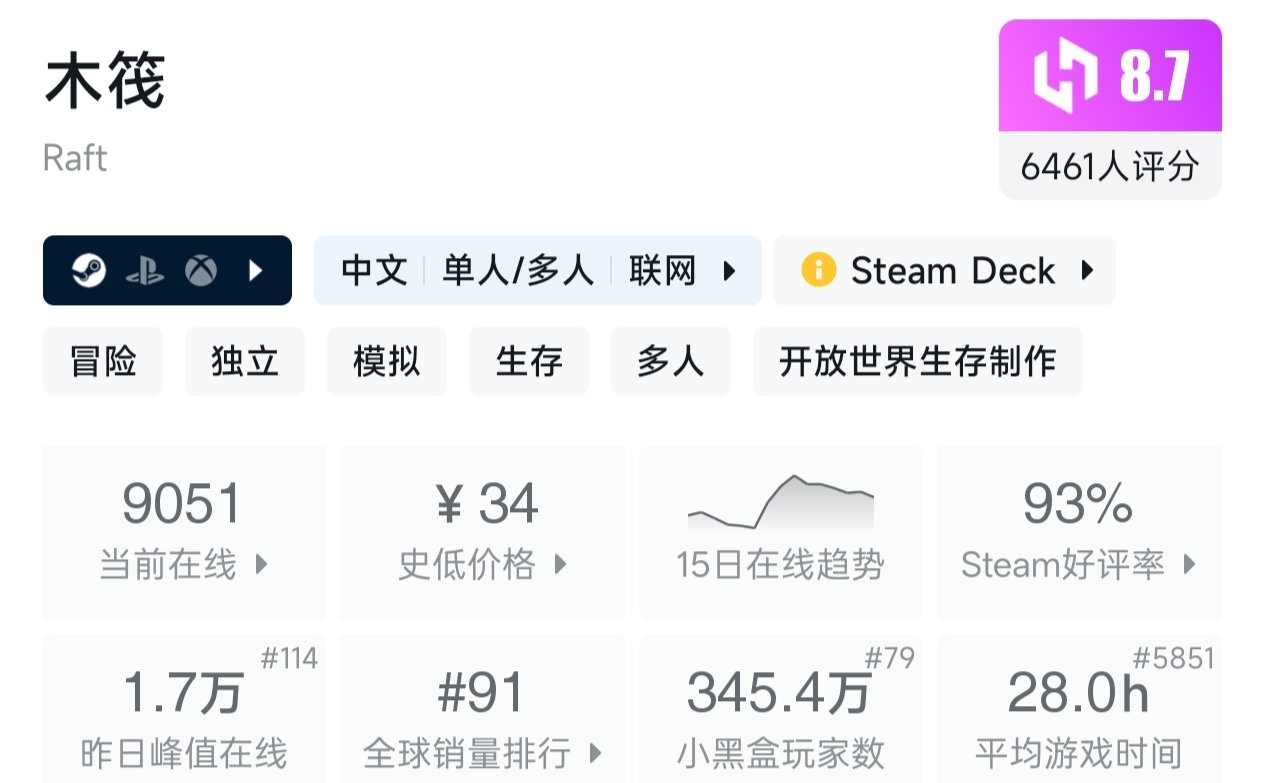Choose the 生存 tag
Image resolution: width=1264 pixels, height=783 pixels.
529,361
